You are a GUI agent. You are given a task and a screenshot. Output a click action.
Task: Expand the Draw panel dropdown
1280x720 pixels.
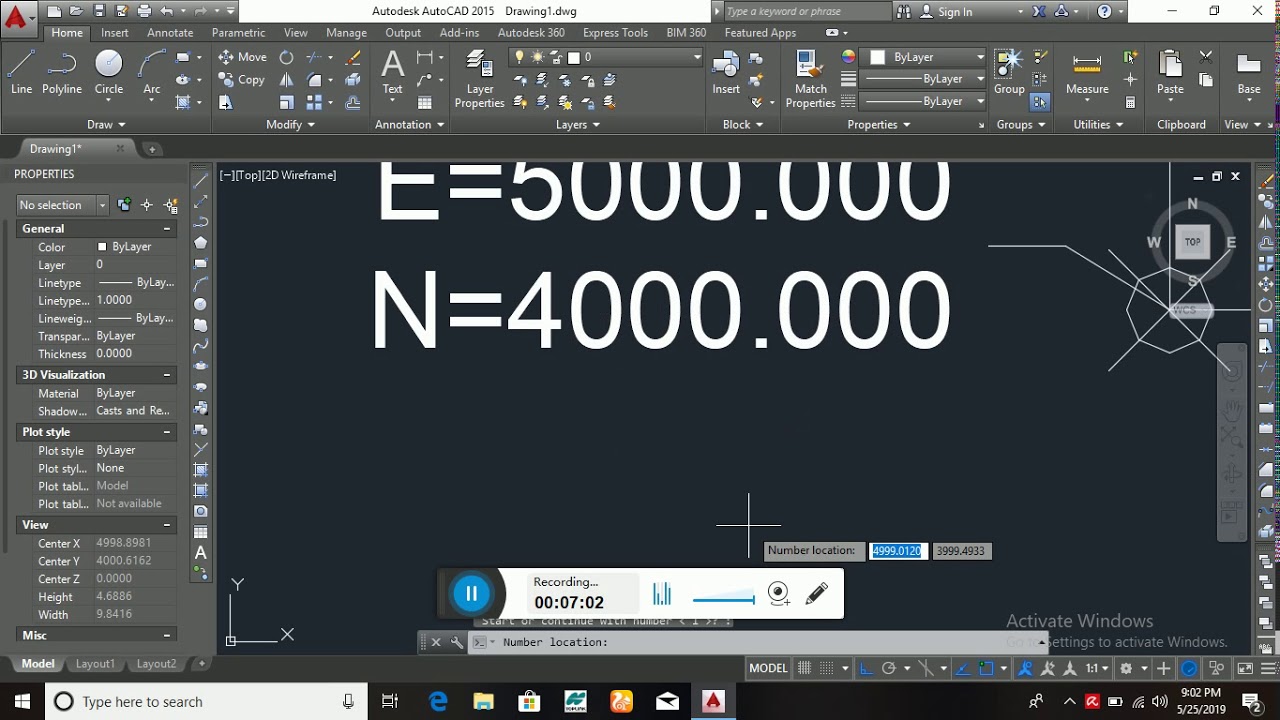click(x=106, y=125)
